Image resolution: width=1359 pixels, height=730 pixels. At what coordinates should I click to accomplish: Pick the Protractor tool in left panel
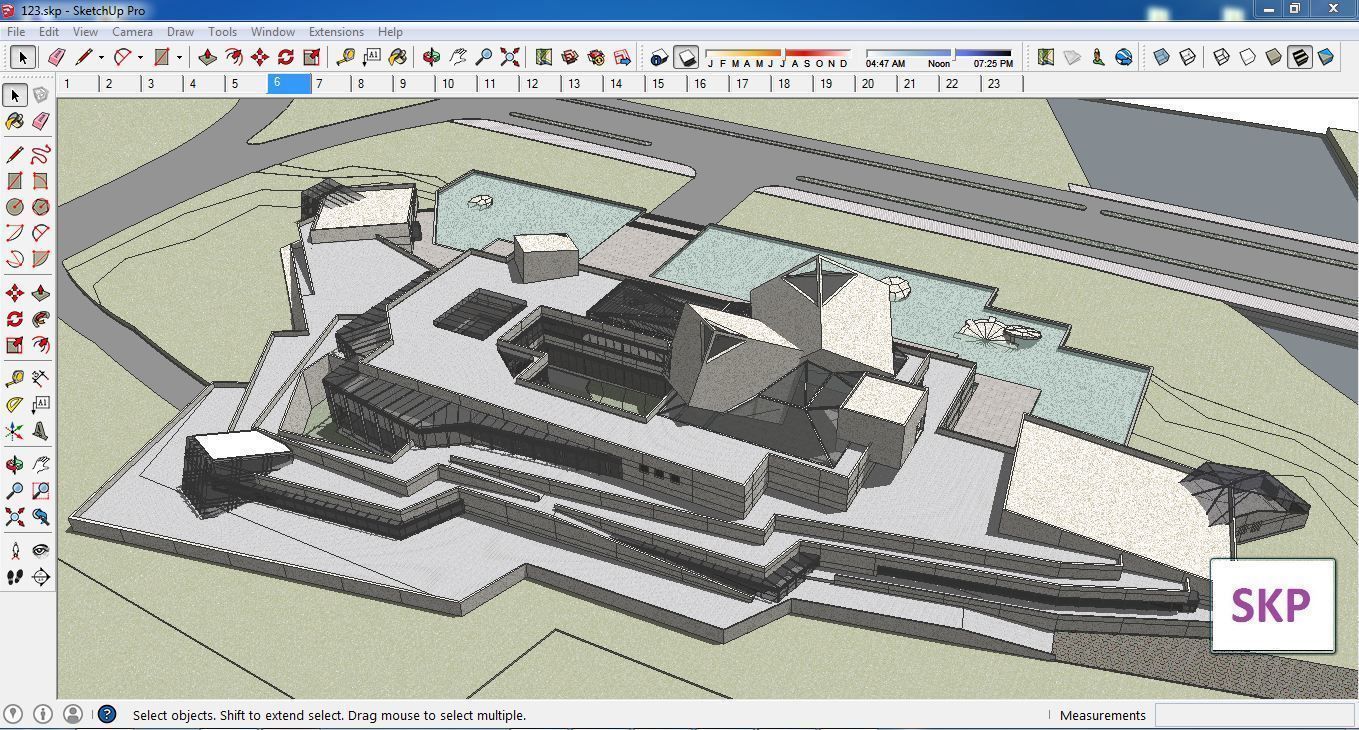click(x=15, y=405)
